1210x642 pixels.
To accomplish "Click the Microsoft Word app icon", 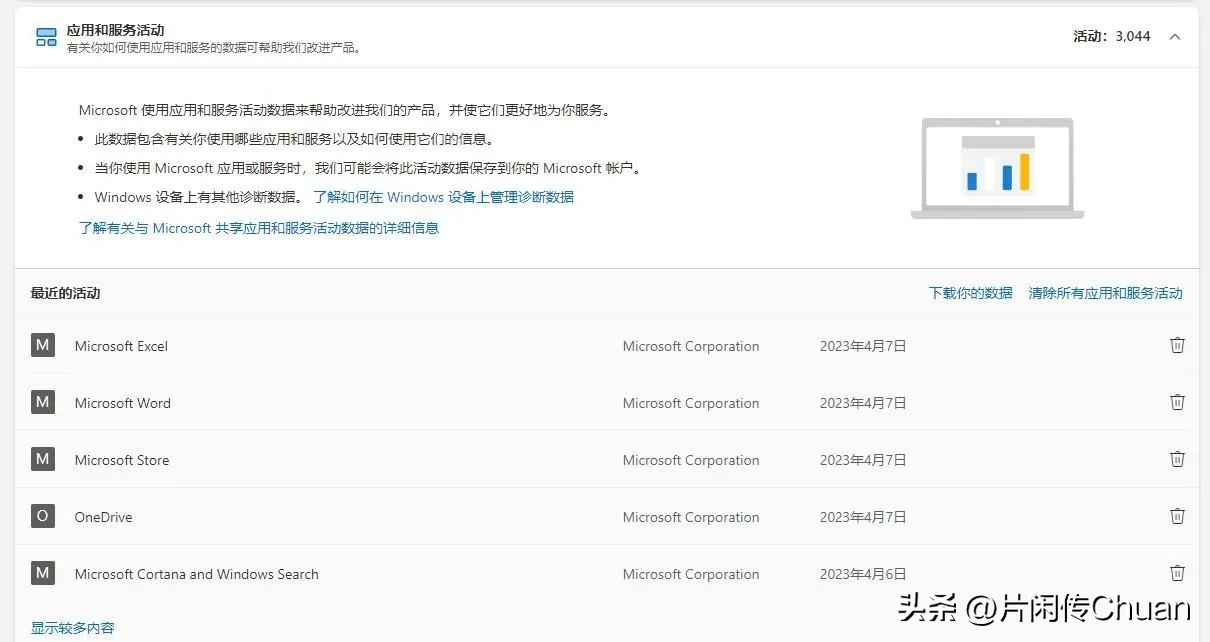I will (x=42, y=402).
